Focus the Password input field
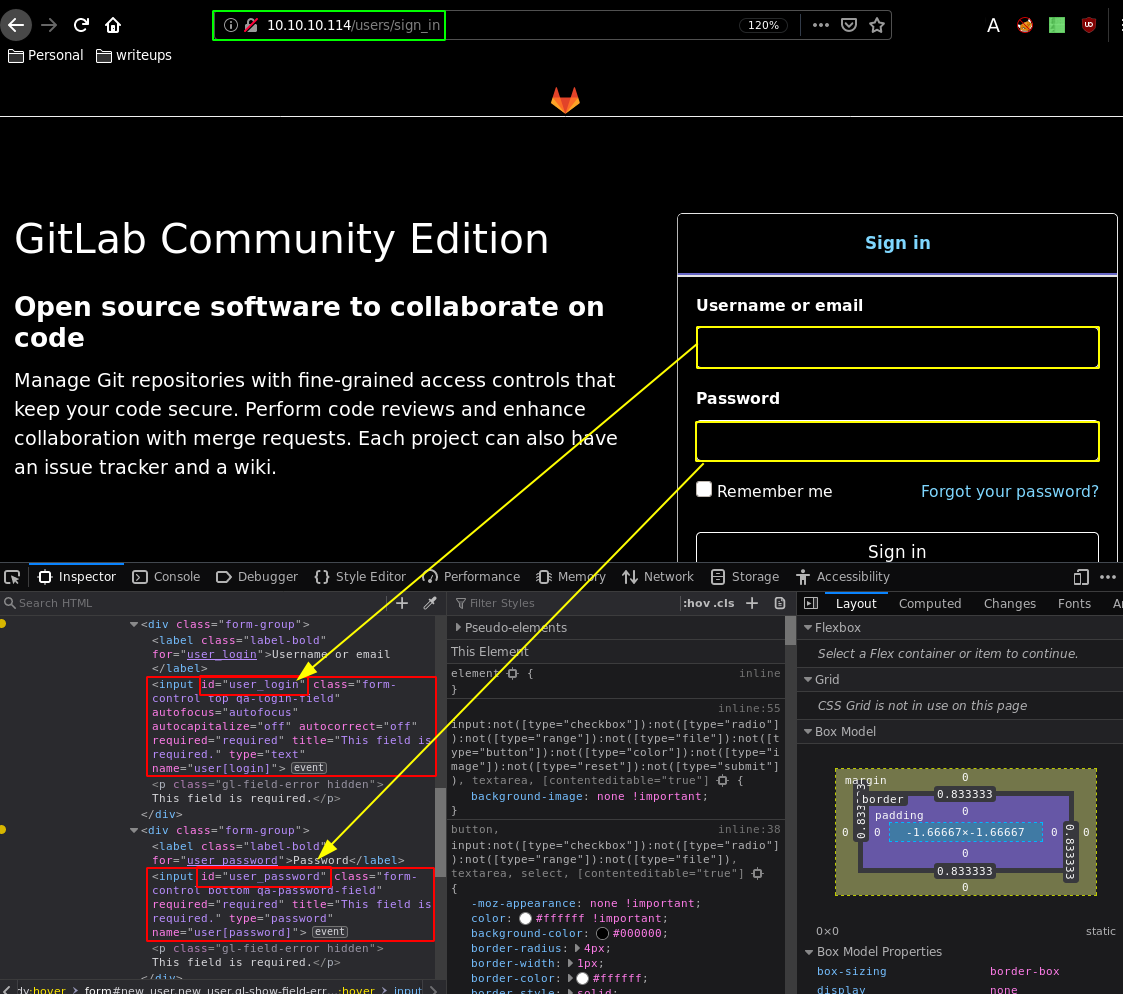The height and width of the screenshot is (994, 1123). click(897, 441)
